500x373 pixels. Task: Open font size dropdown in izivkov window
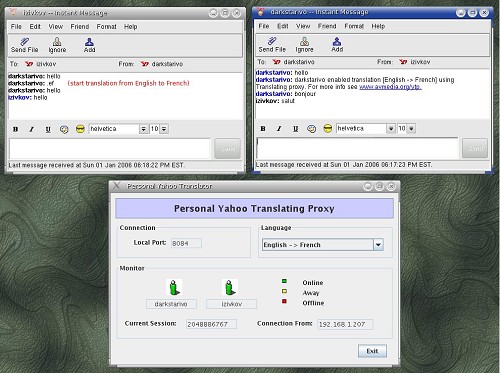coord(164,129)
